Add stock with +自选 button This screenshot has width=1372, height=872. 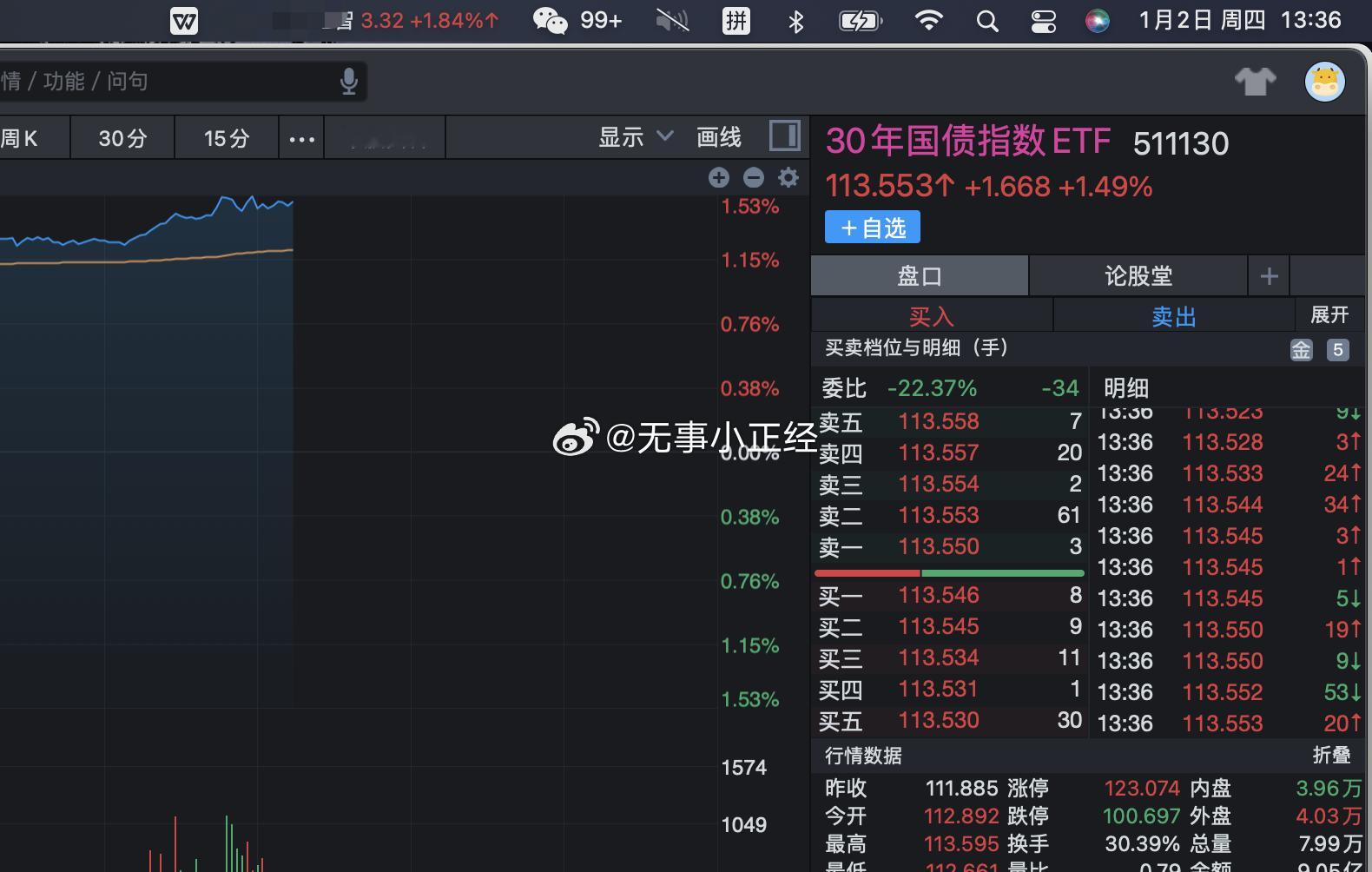click(873, 228)
